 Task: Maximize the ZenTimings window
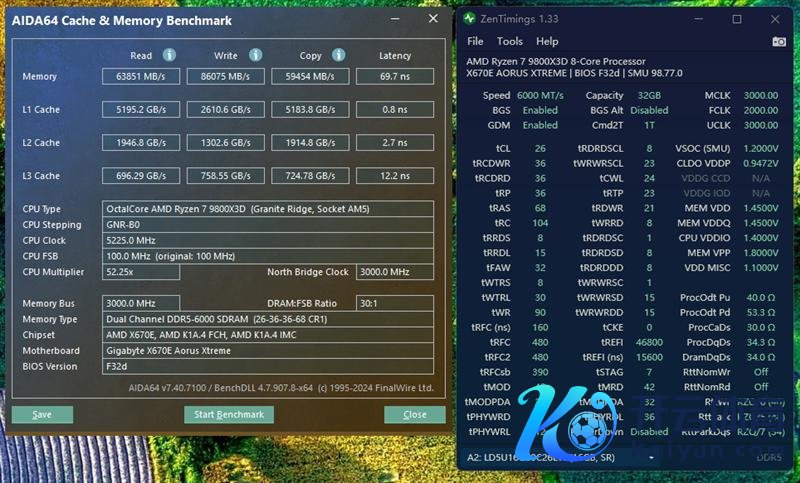[737, 19]
